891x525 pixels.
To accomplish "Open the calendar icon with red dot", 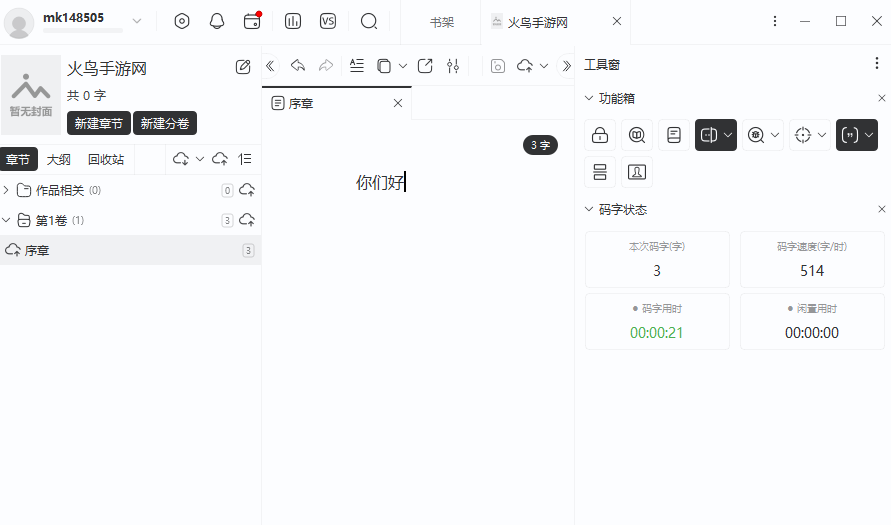I will click(252, 21).
